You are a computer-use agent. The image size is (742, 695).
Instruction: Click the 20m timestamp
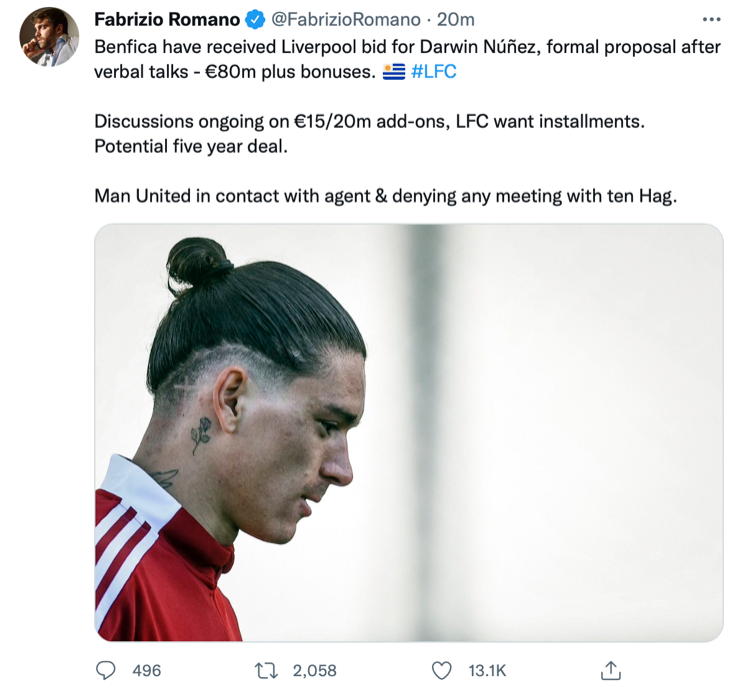(x=456, y=19)
